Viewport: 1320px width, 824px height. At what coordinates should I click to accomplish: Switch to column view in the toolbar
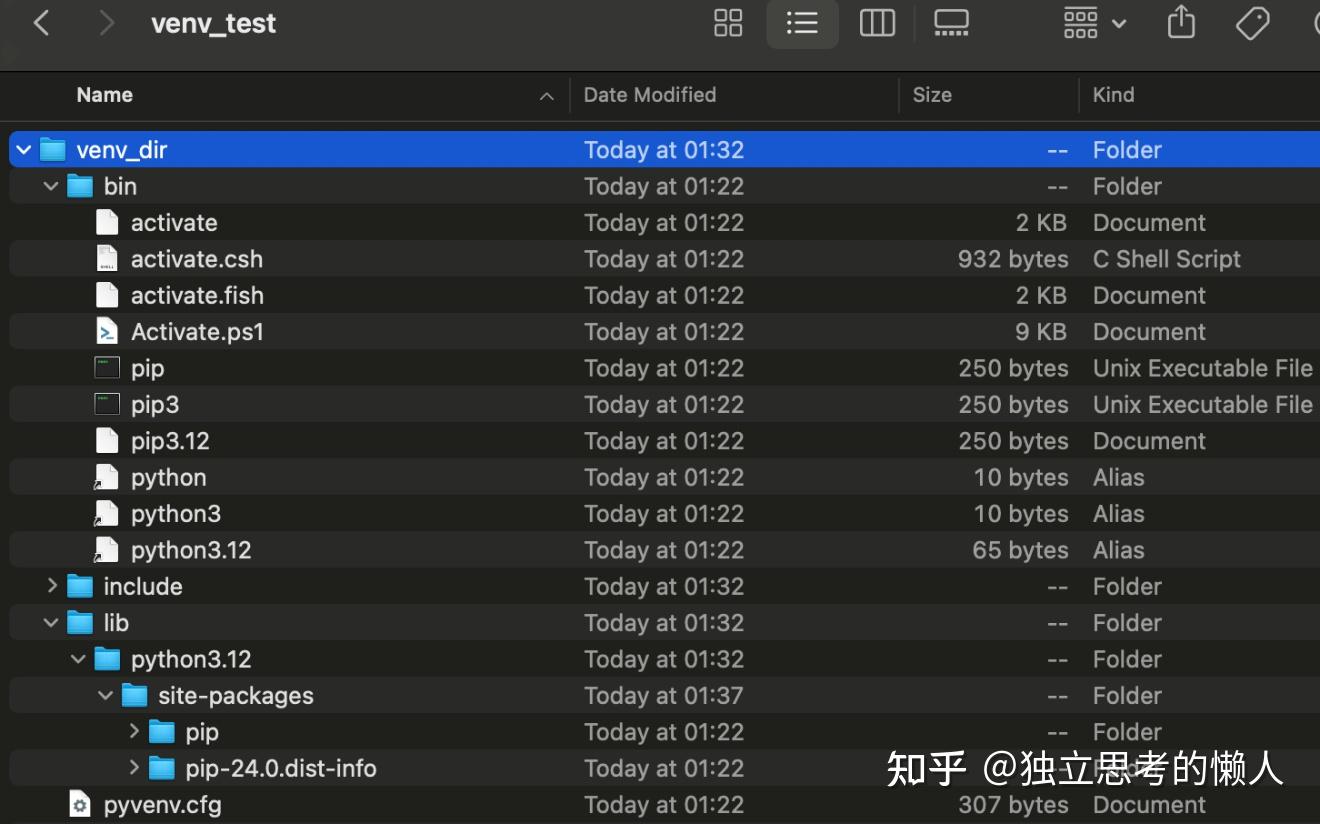(x=877, y=22)
